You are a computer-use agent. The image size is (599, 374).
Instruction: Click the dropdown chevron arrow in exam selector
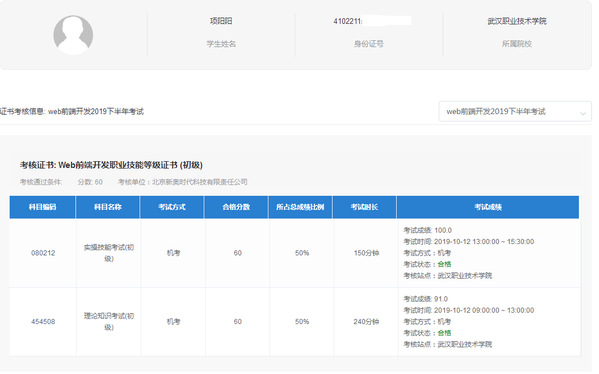pyautogui.click(x=583, y=113)
